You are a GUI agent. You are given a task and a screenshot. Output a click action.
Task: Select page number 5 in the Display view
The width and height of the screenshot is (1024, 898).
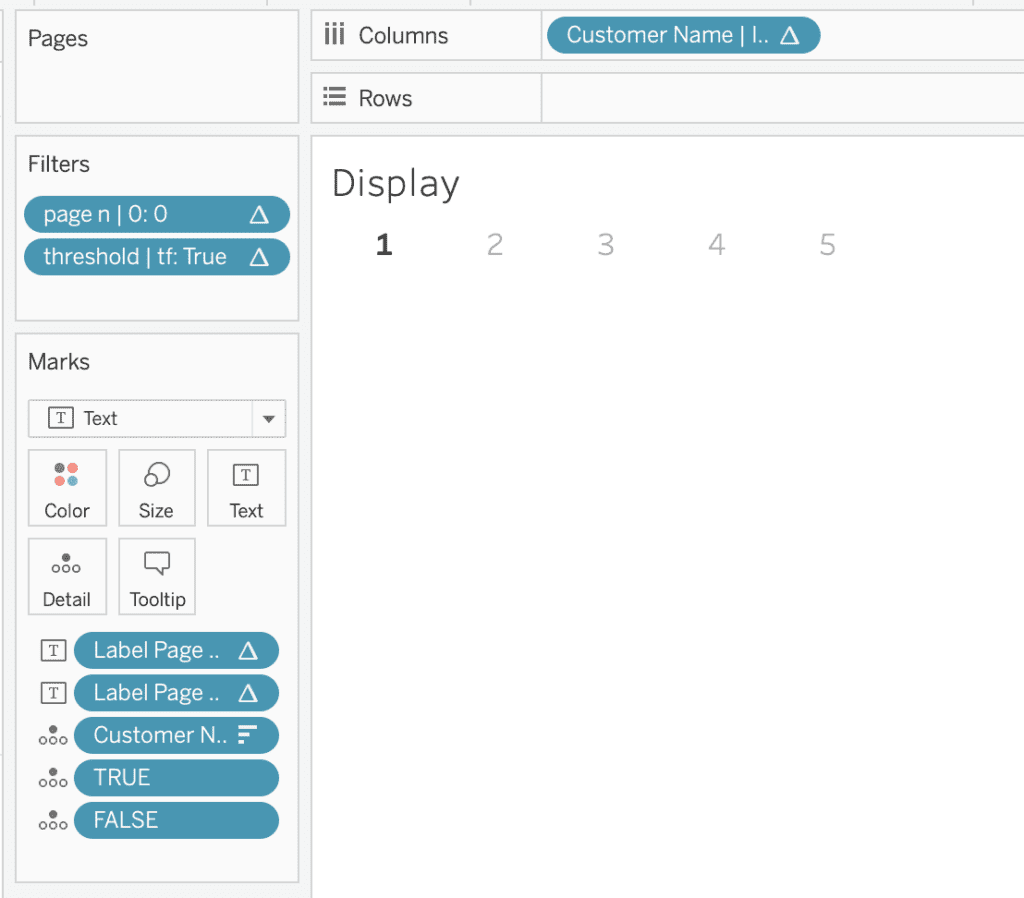pos(827,243)
